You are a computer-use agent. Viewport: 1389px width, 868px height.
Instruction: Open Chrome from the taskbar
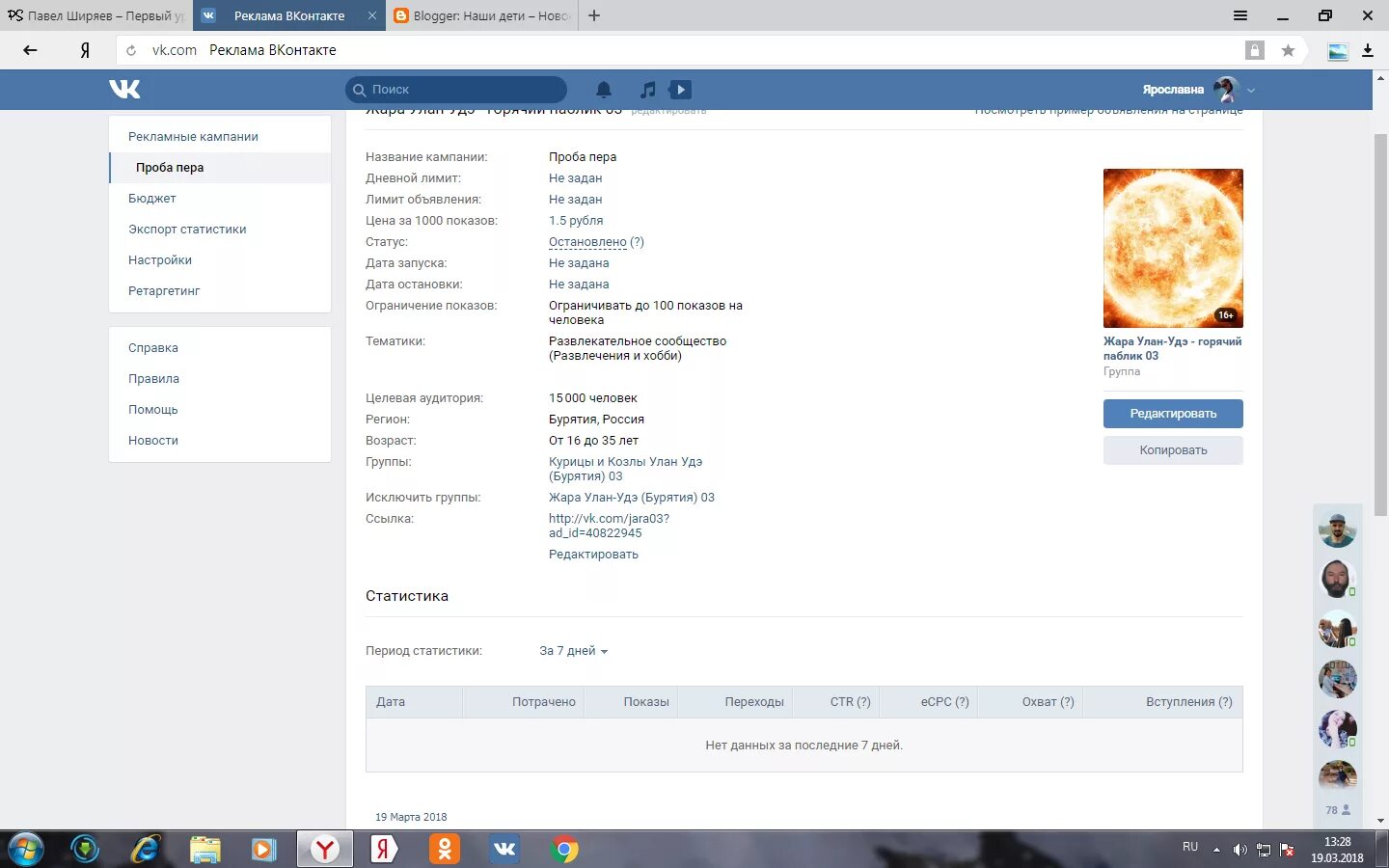tap(565, 850)
